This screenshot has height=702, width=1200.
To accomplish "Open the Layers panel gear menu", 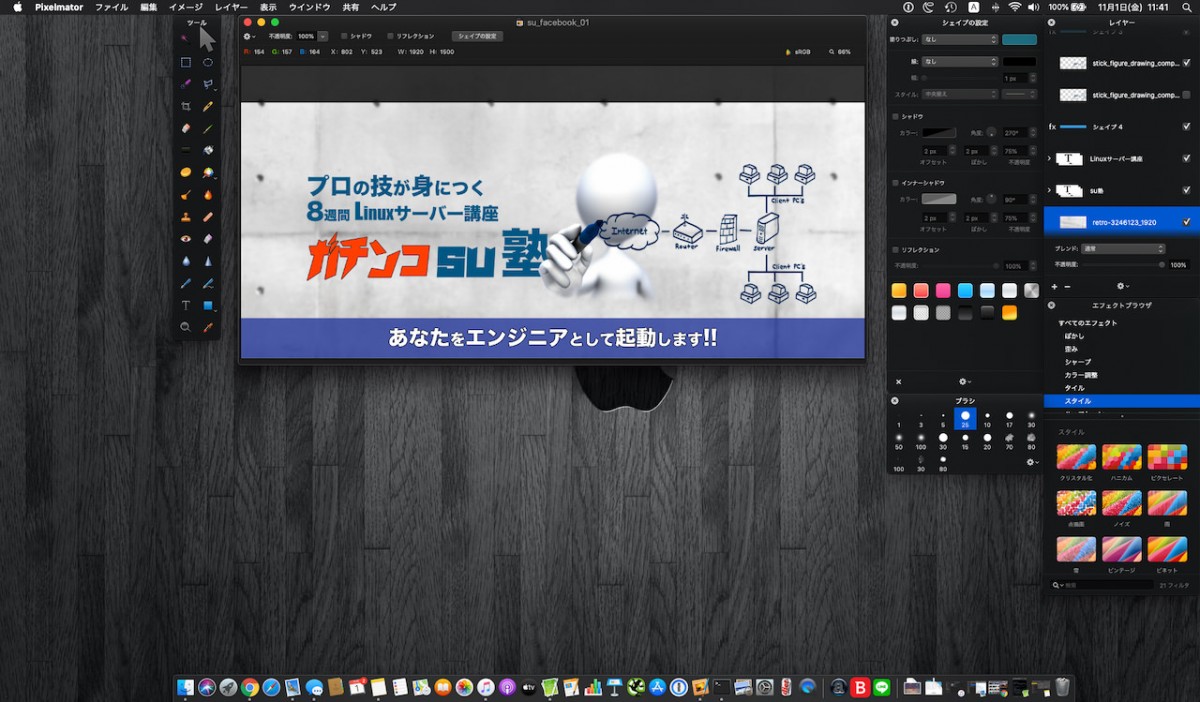I will click(1122, 286).
